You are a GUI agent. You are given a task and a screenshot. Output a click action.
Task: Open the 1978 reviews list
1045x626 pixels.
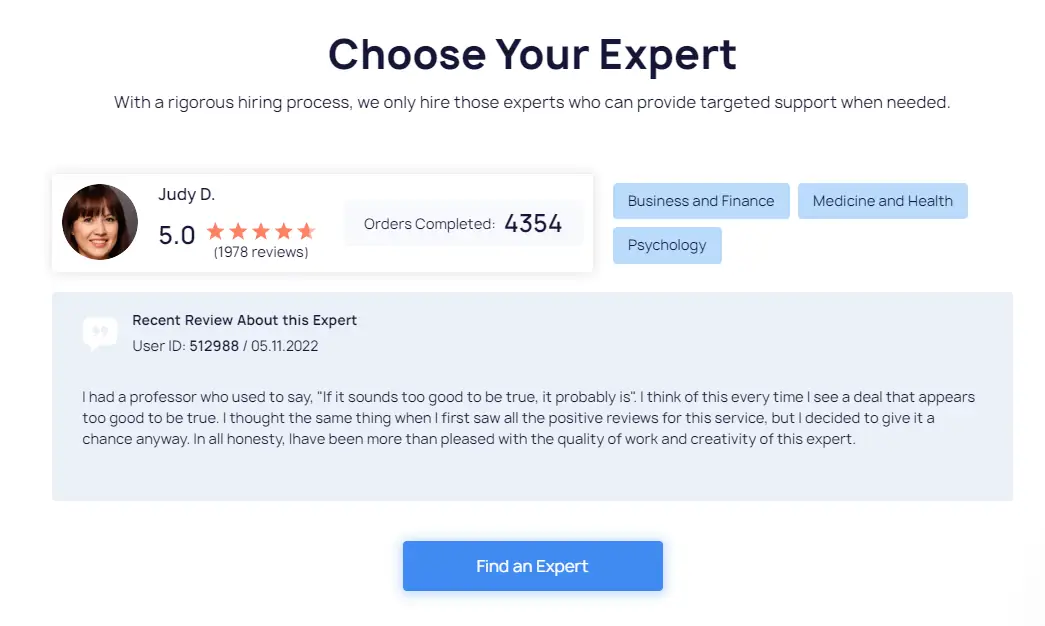point(261,252)
